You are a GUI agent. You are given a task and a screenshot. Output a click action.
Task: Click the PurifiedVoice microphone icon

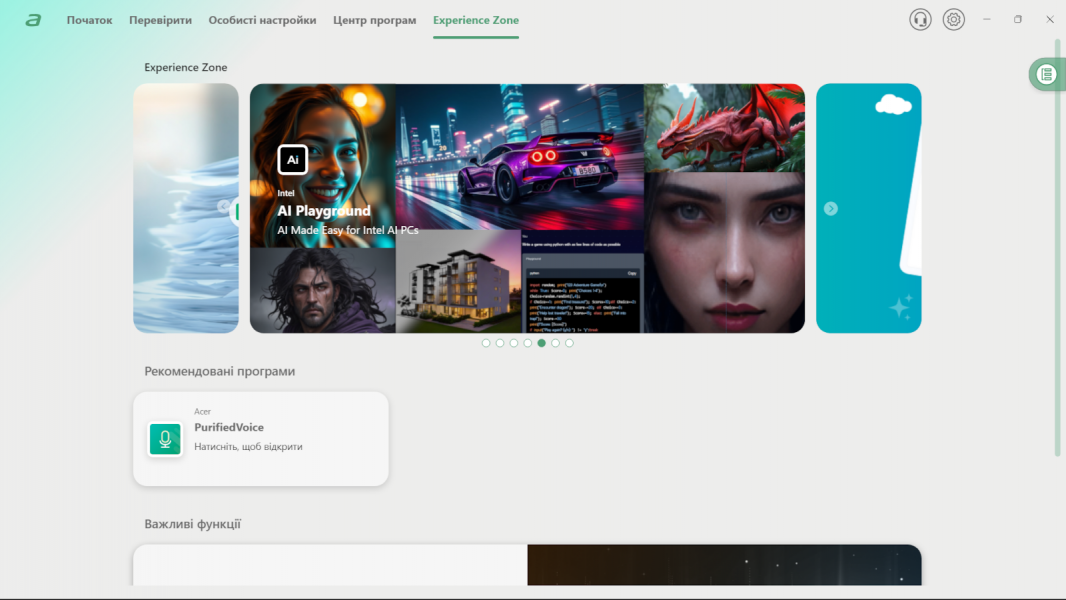165,439
